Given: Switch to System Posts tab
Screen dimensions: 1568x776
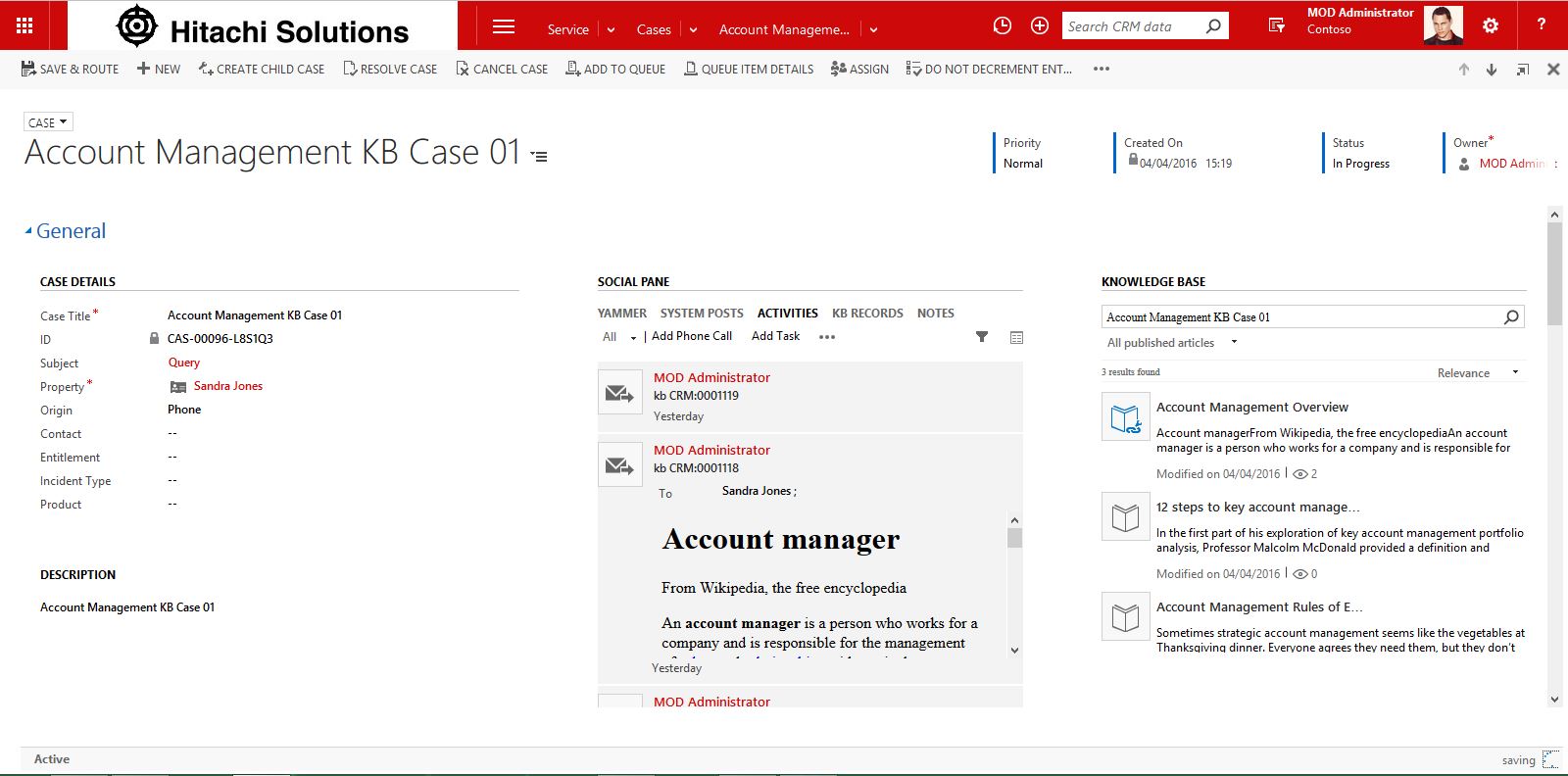Looking at the screenshot, I should 702,314.
